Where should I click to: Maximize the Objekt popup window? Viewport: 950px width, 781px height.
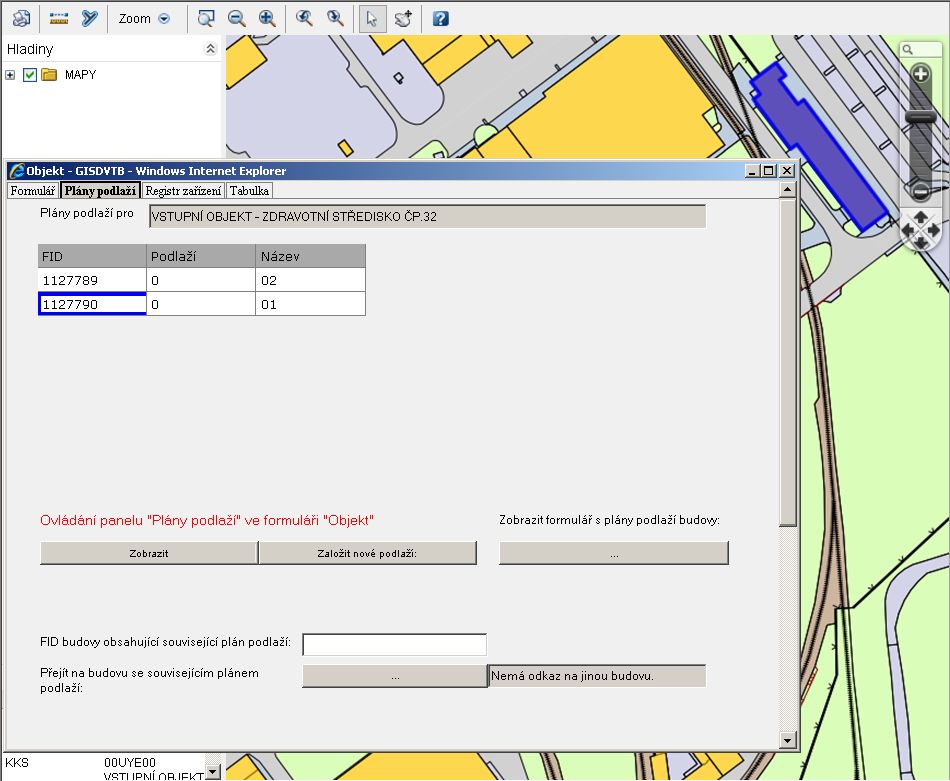pos(768,171)
